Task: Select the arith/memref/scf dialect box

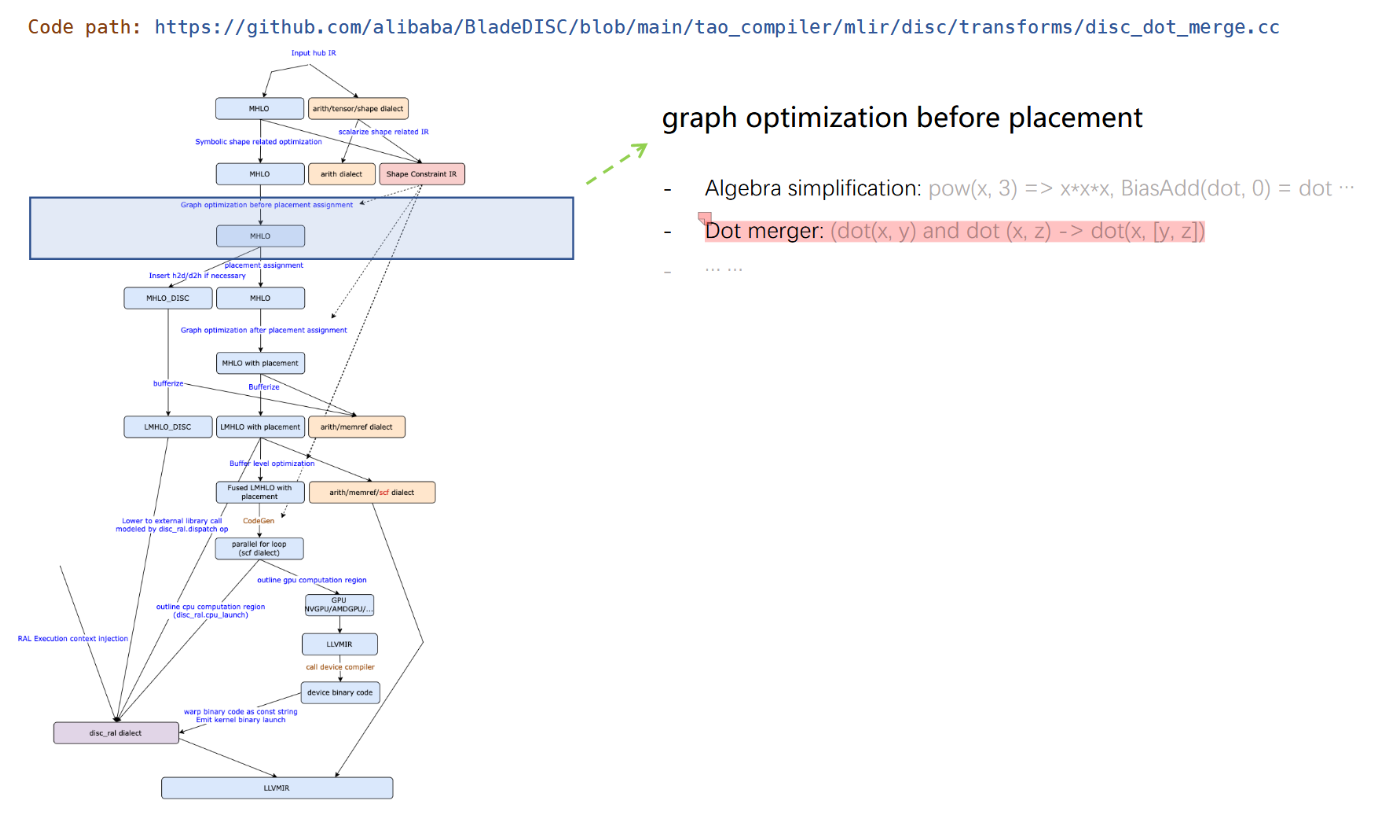Action: [x=372, y=492]
